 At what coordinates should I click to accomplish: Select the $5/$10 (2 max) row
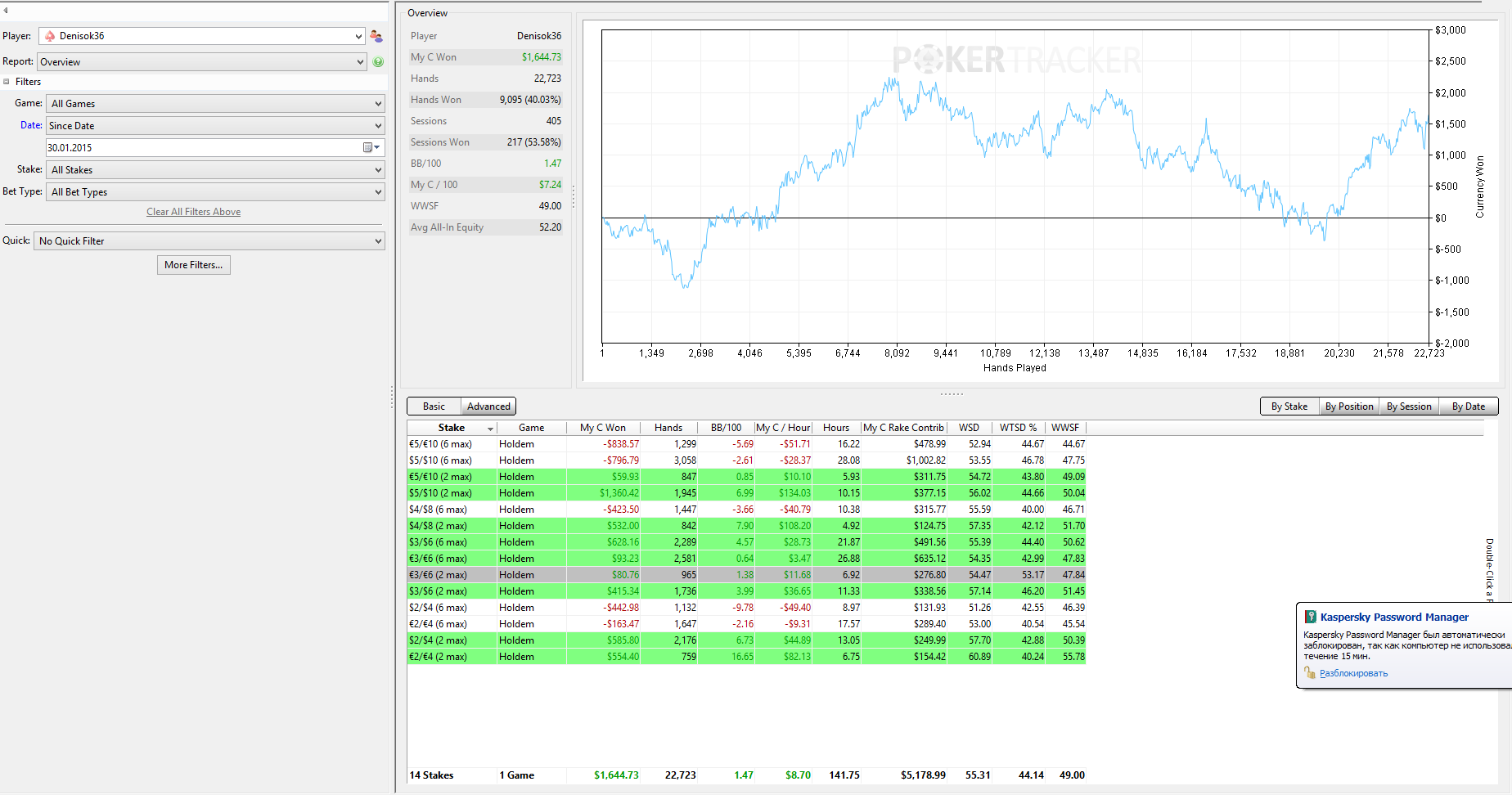[x=746, y=493]
